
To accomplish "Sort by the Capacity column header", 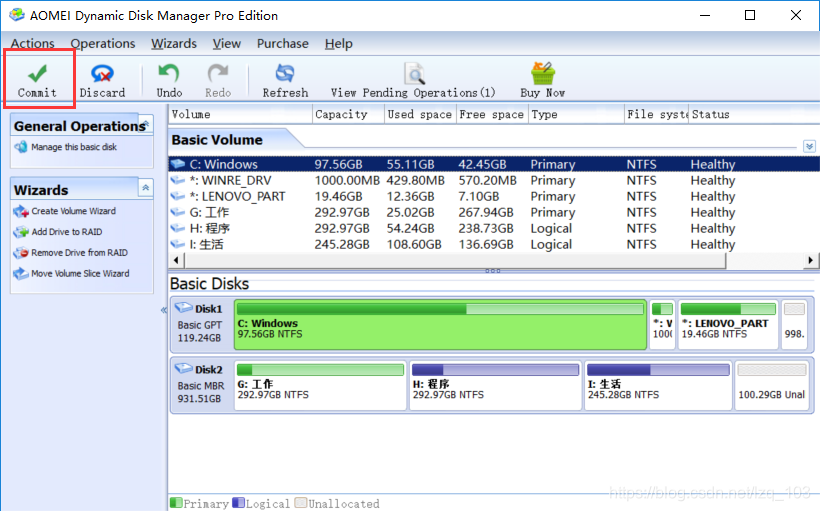I will [348, 114].
